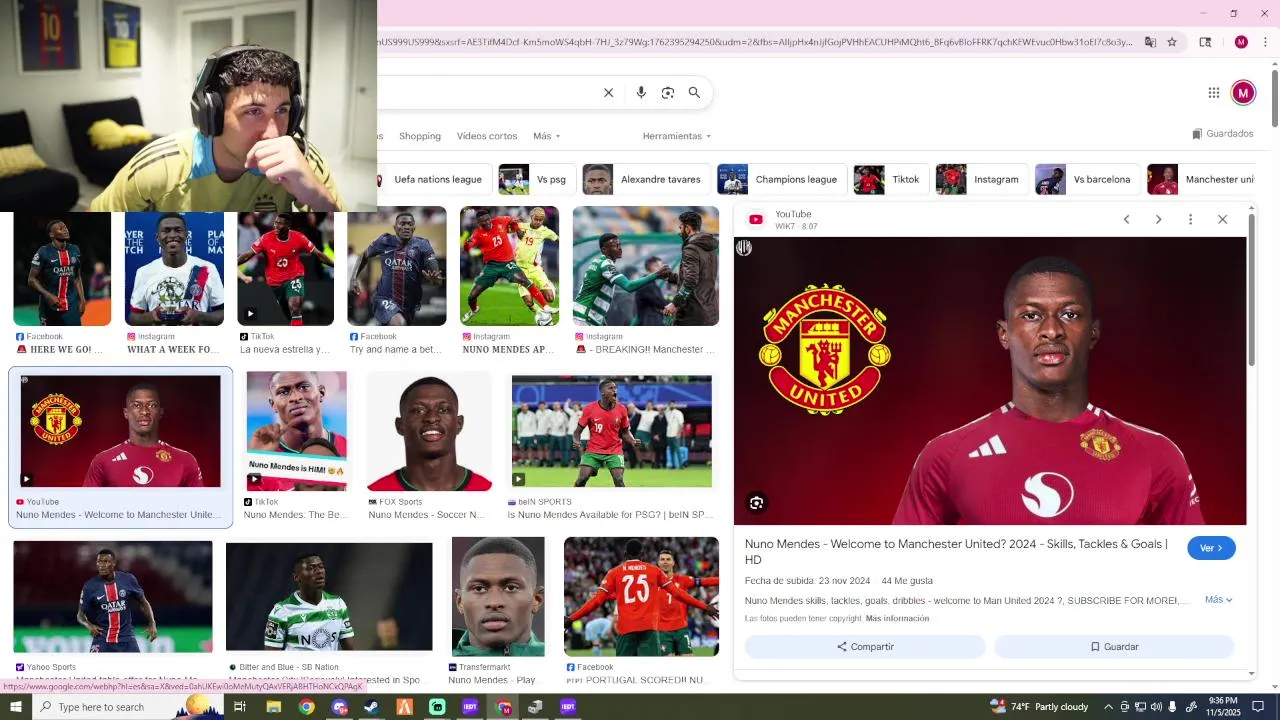
Task: Go to previous image in preview panel
Action: pos(1126,219)
